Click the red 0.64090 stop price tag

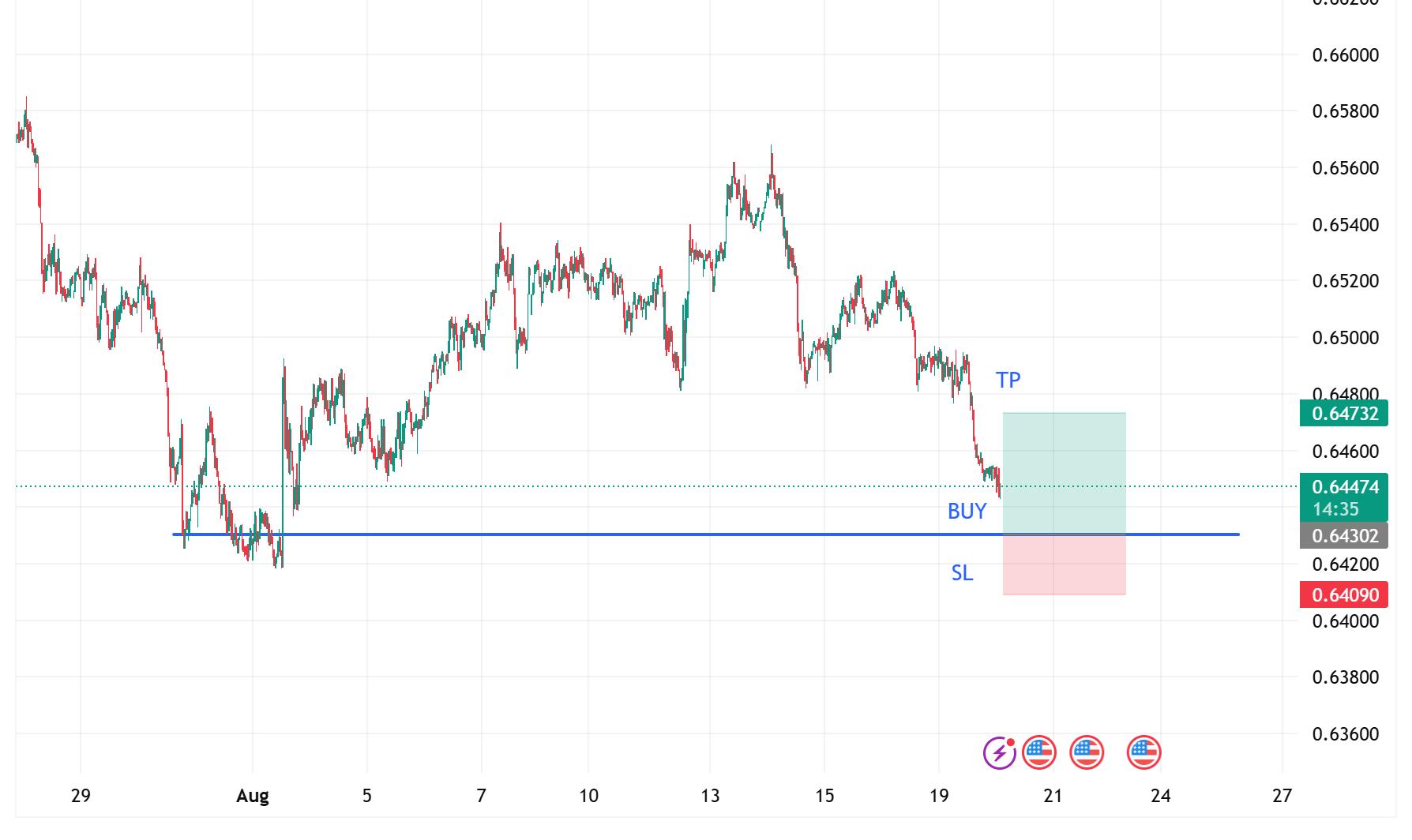click(x=1344, y=594)
